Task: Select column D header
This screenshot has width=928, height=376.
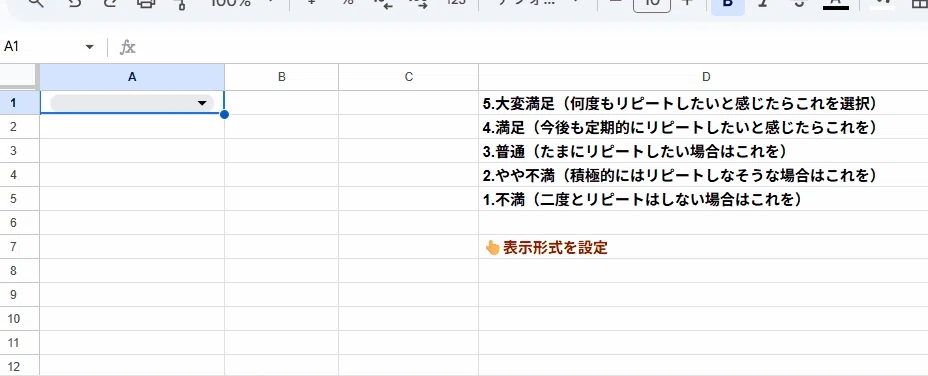Action: click(704, 77)
